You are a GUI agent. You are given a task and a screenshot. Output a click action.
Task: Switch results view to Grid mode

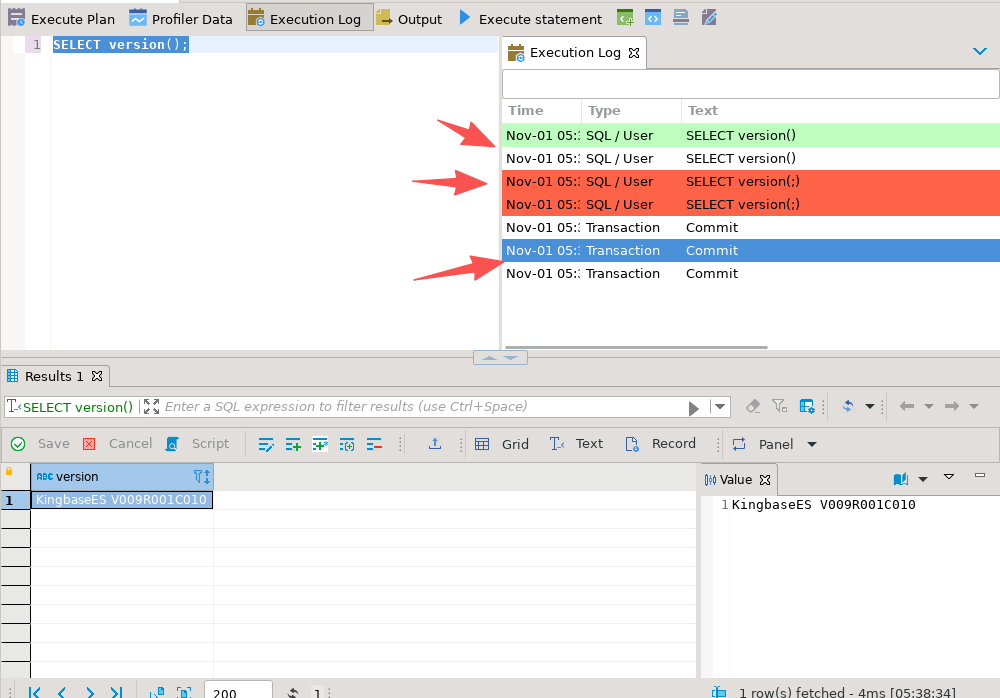click(x=502, y=444)
